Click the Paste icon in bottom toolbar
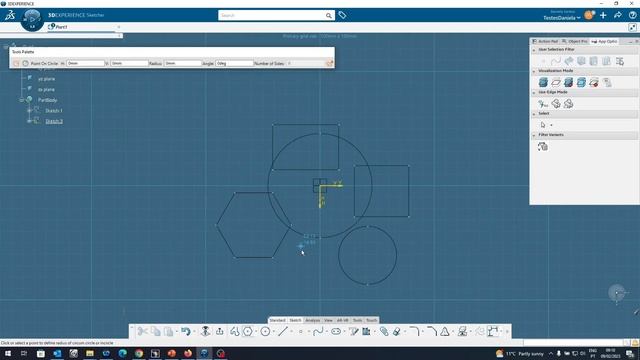 coord(169,331)
